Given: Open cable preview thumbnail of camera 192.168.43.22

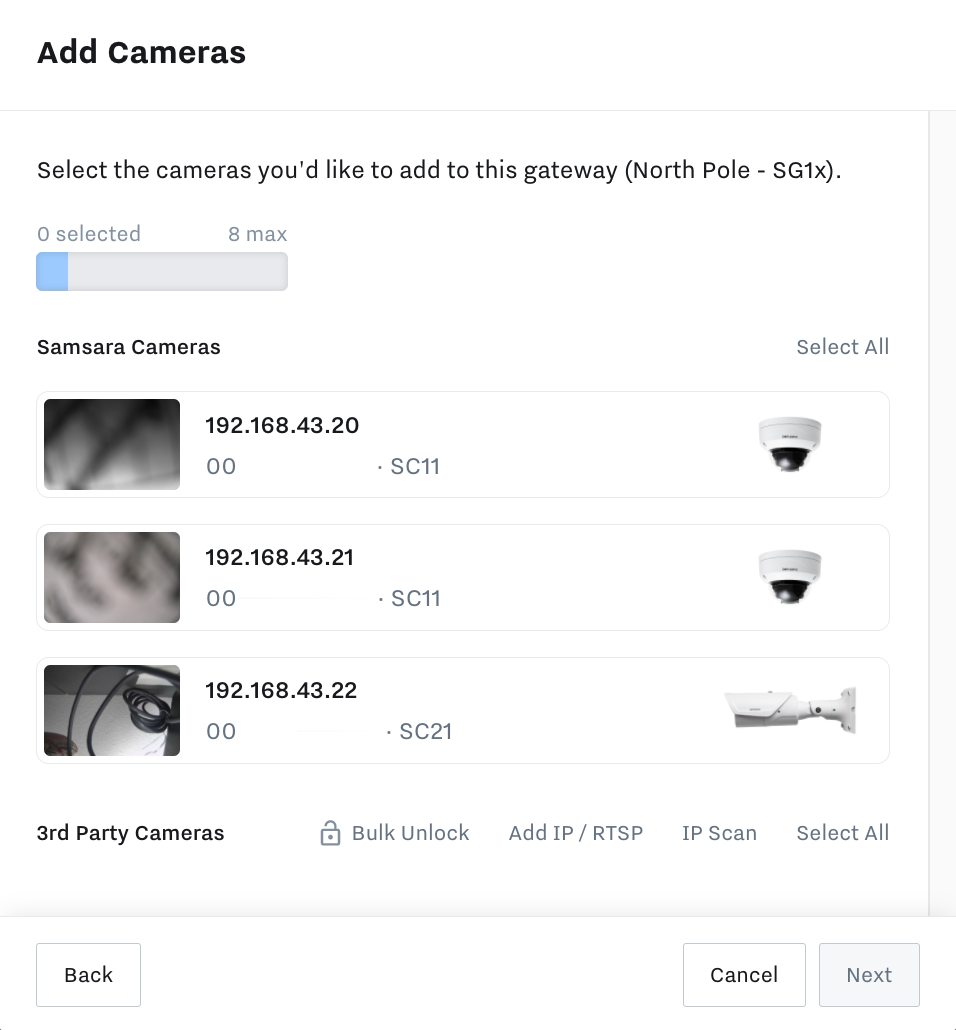Looking at the screenshot, I should coord(112,710).
